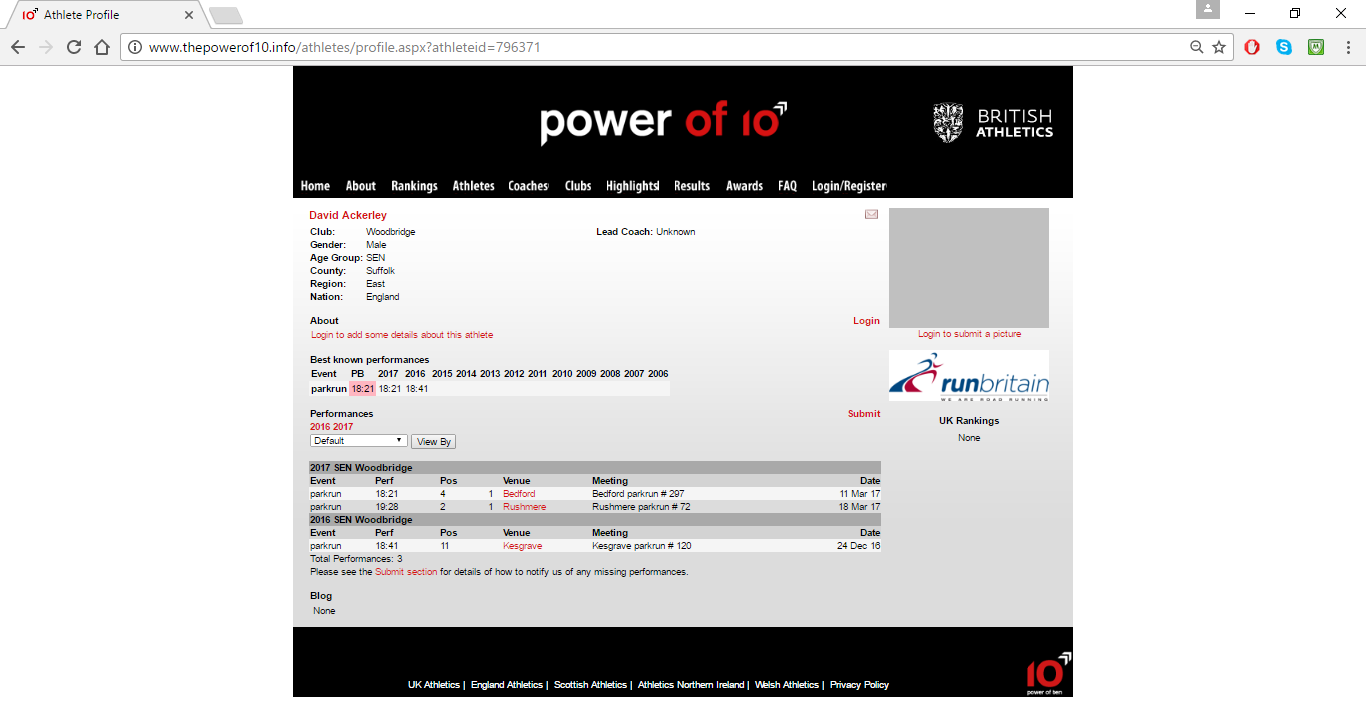The height and width of the screenshot is (728, 1366).
Task: Open the Opera extension icon
Action: pyautogui.click(x=1252, y=47)
